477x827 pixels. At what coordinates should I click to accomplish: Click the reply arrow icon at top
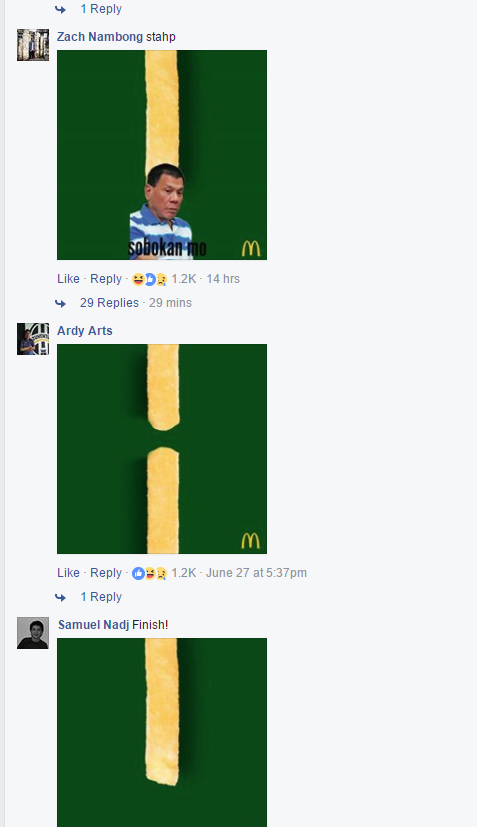tap(61, 9)
